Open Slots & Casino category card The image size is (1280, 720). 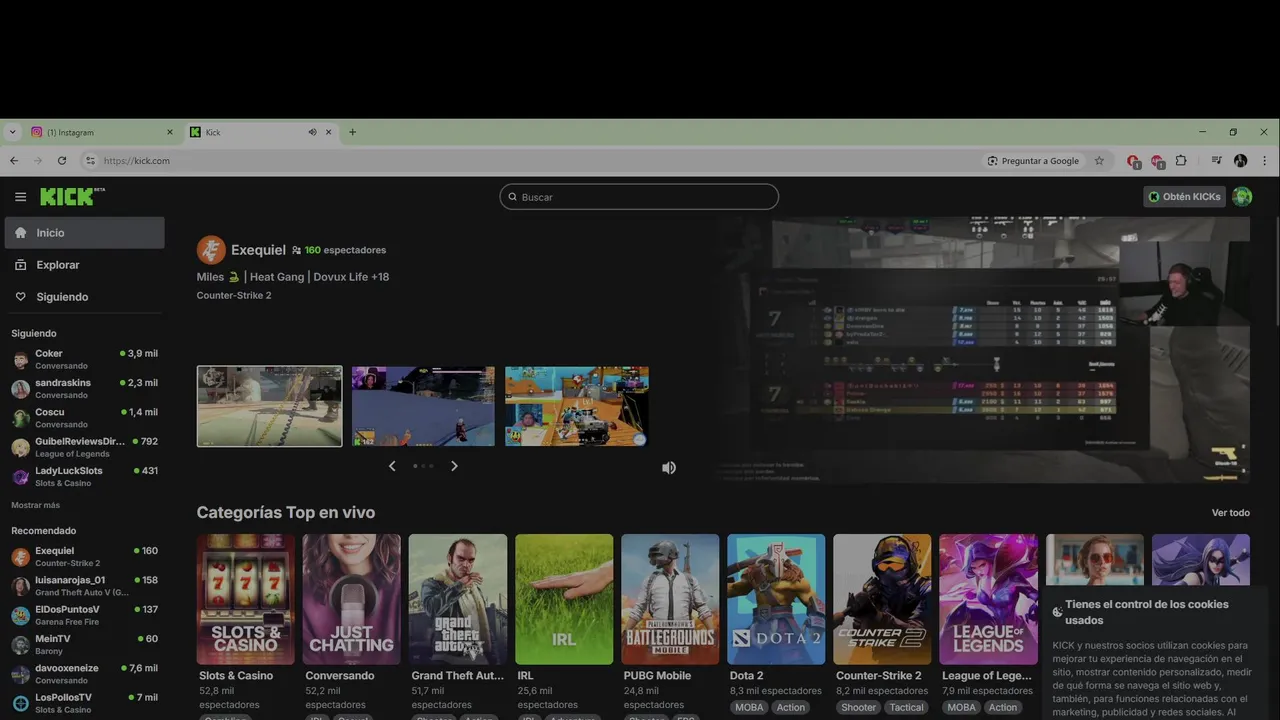246,599
